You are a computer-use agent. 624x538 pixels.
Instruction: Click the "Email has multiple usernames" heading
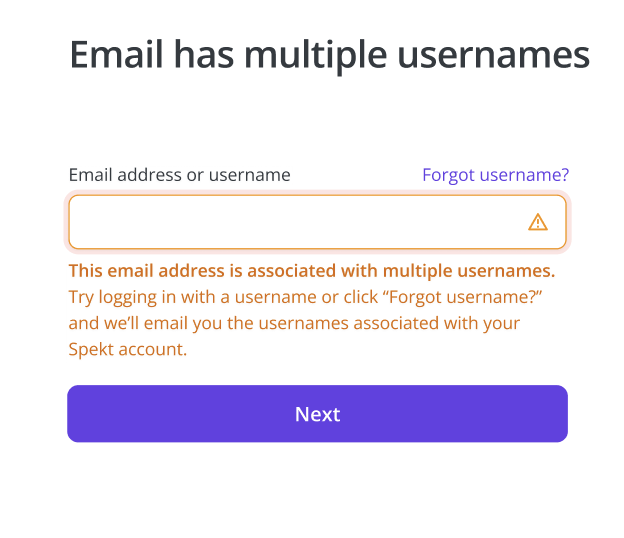pos(329,55)
